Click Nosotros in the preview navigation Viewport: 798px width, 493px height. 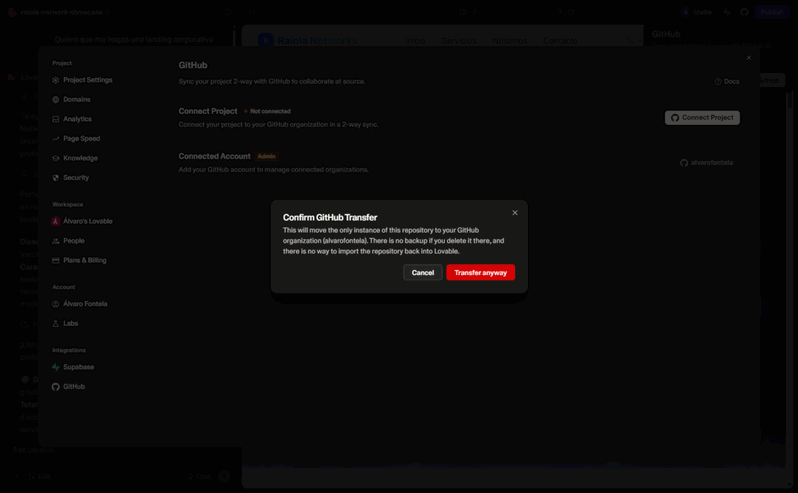click(509, 41)
